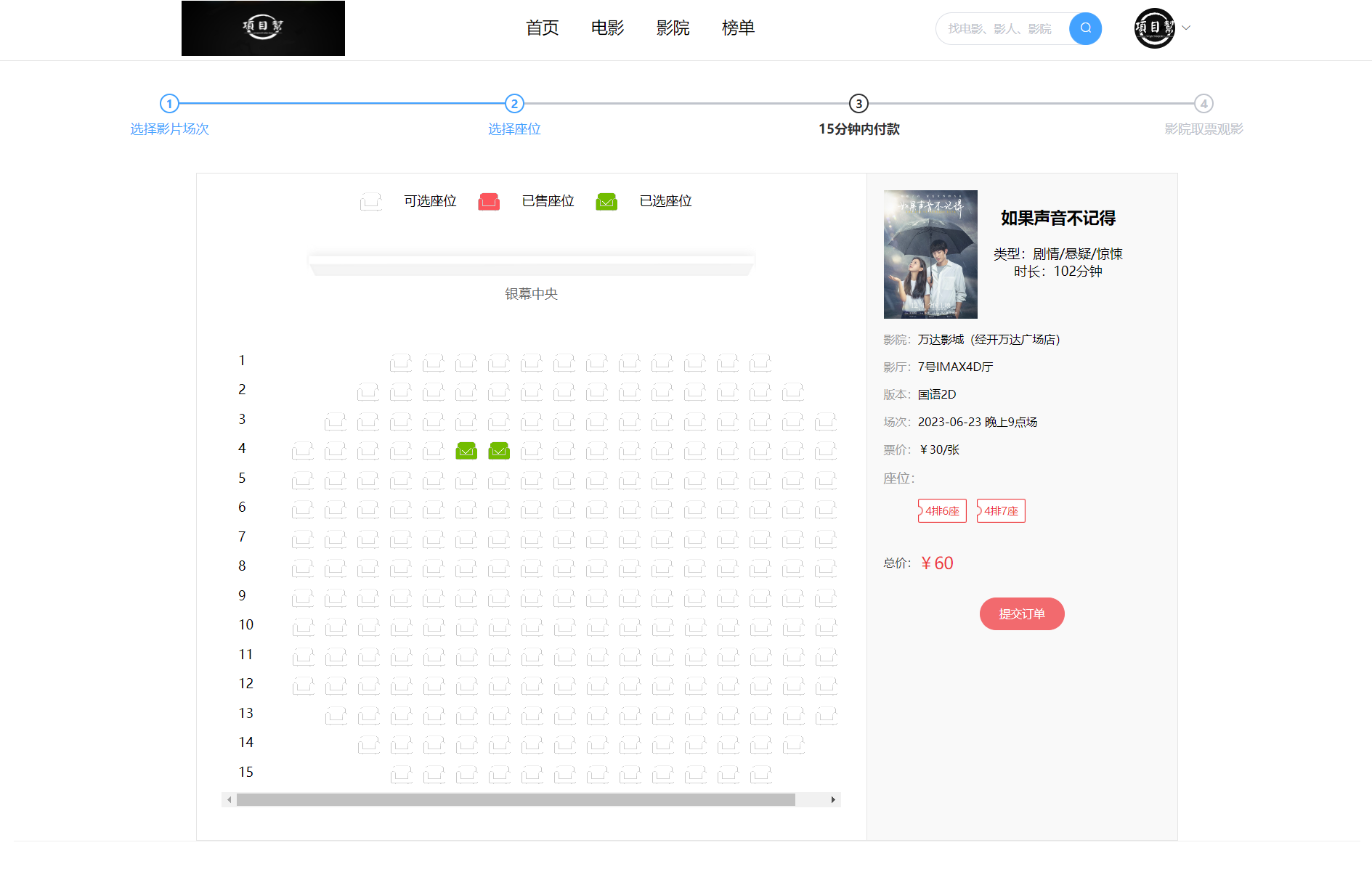1372x885 pixels.
Task: Click the 4排7座 ticket tag
Action: 1001,511
